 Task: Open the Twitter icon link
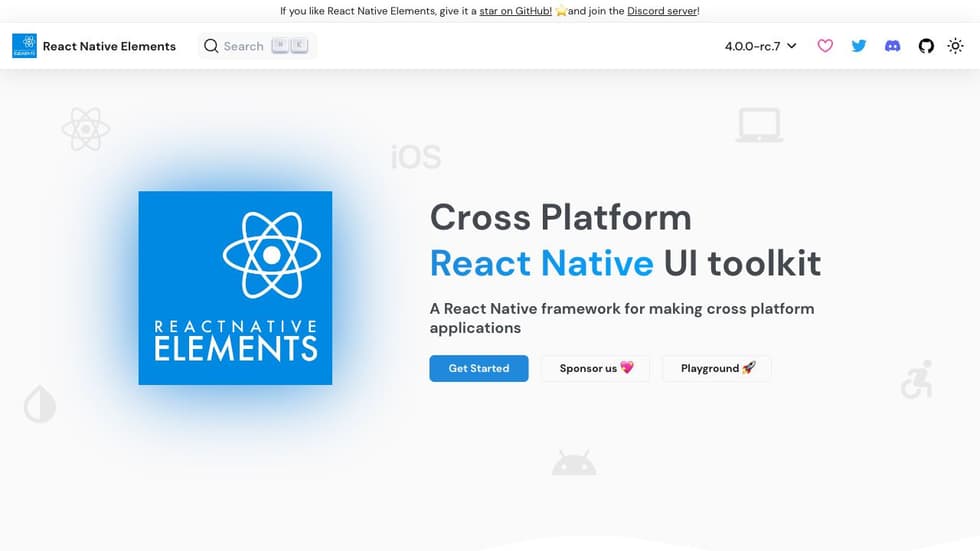(x=859, y=46)
